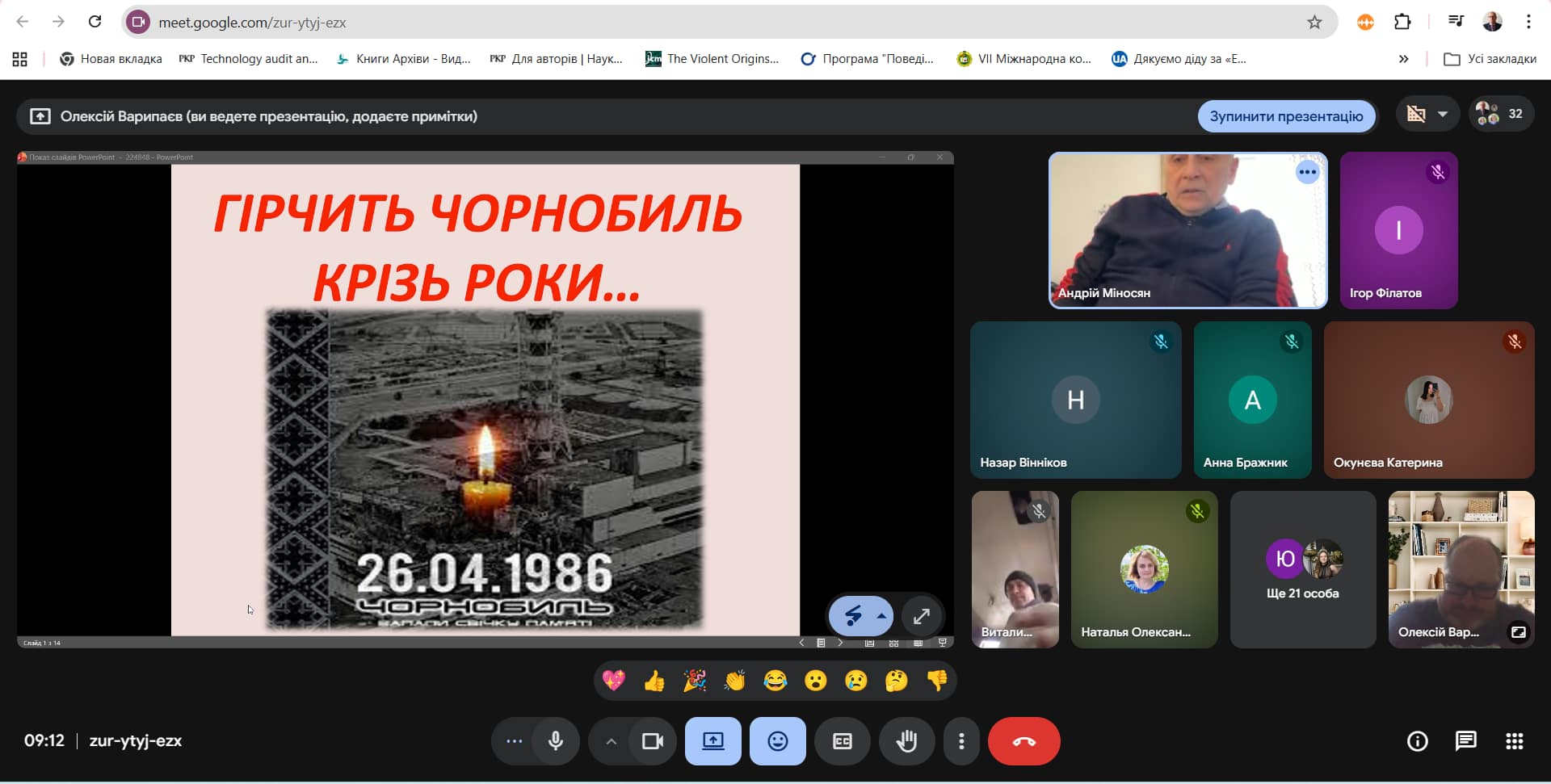This screenshot has width=1551, height=784.
Task: Show more bookmarks with double chevron
Action: click(1403, 59)
